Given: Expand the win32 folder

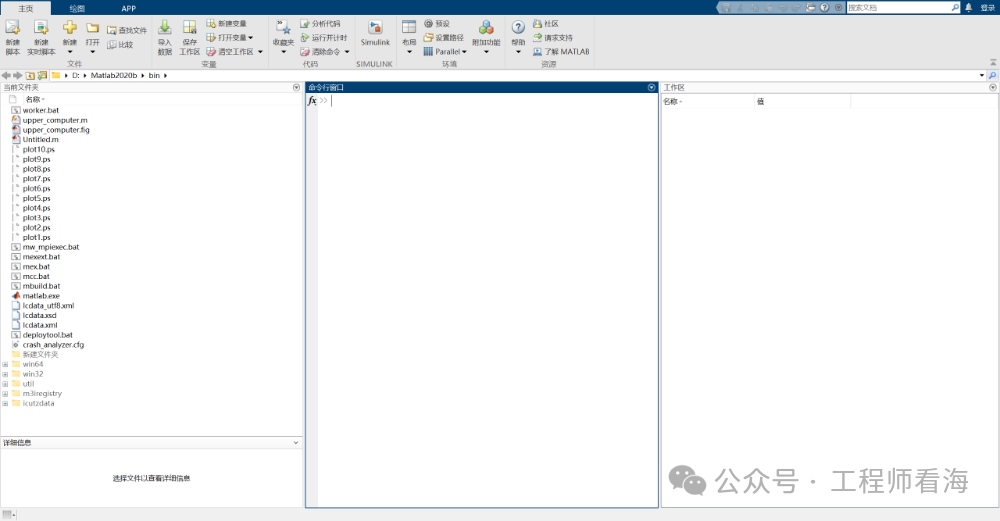Looking at the screenshot, I should (x=5, y=374).
